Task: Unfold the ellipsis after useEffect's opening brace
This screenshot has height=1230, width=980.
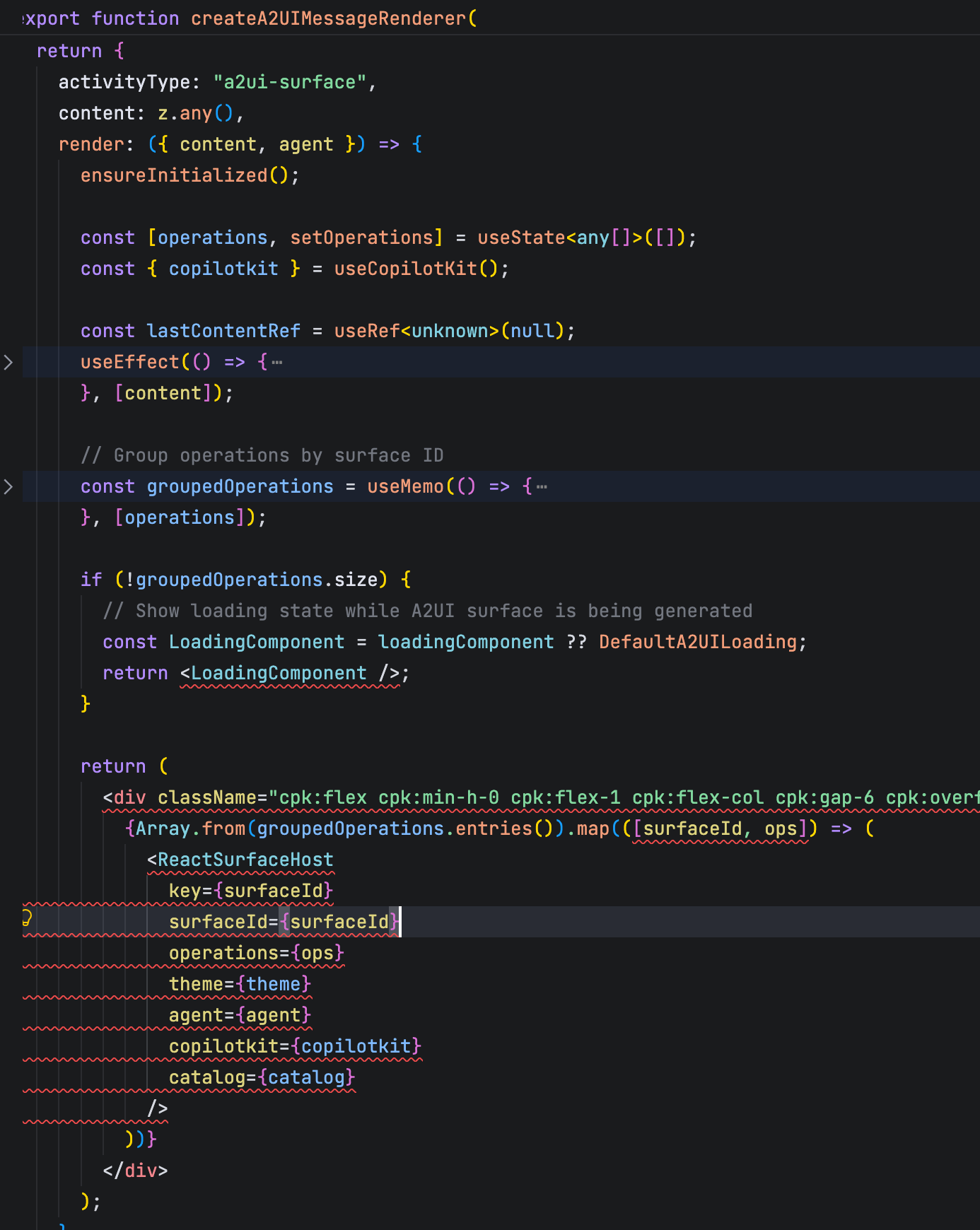Action: pyautogui.click(x=277, y=363)
